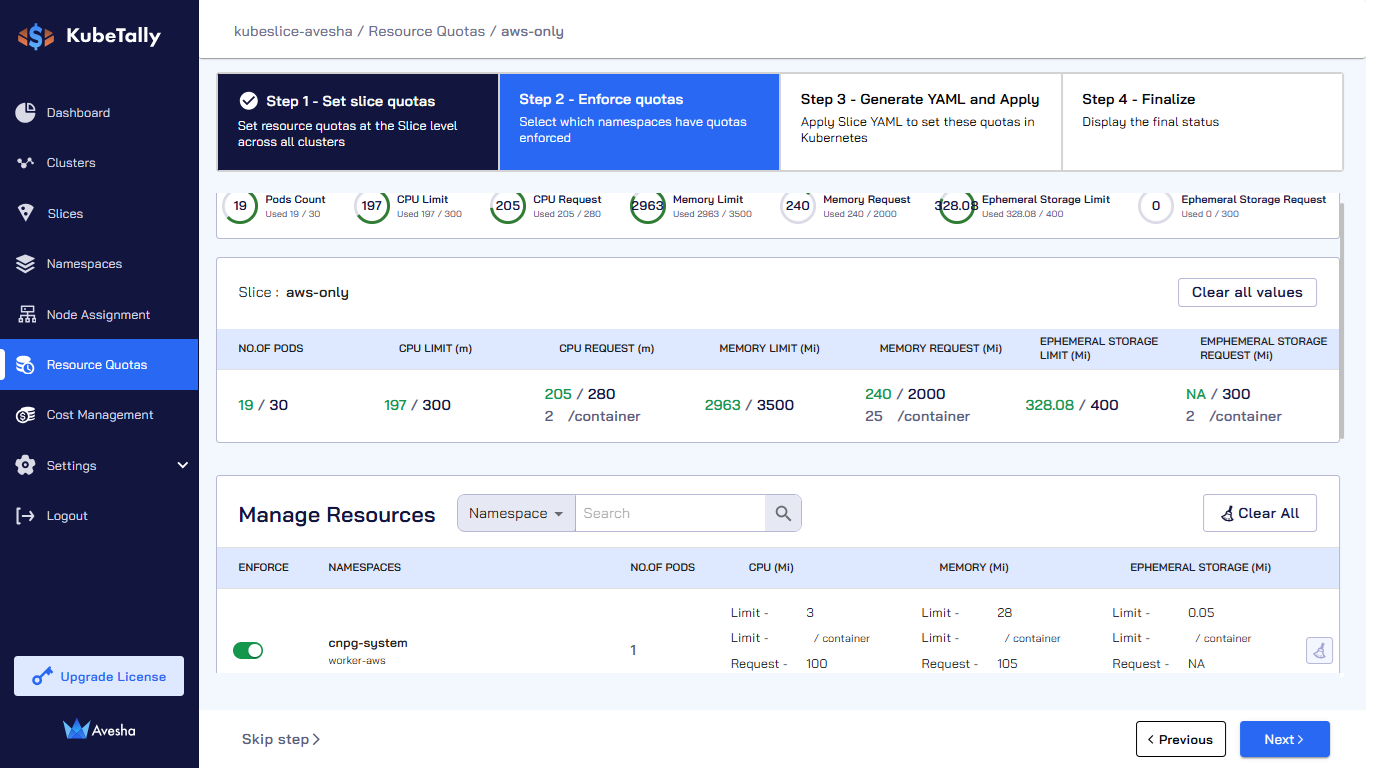Open the Namespace filter dropdown
This screenshot has width=1375, height=782.
click(516, 514)
